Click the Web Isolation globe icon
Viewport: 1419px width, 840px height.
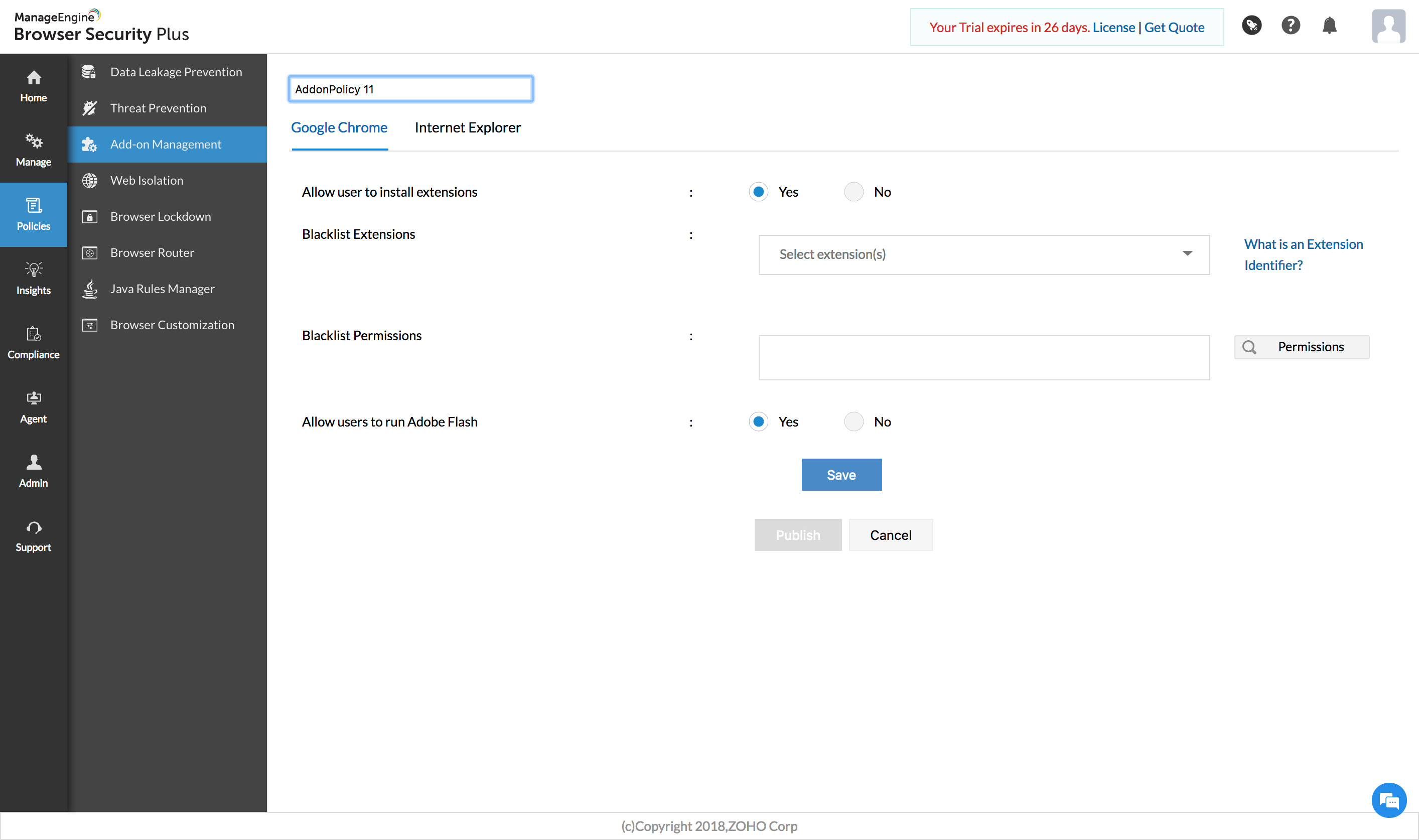click(x=89, y=181)
